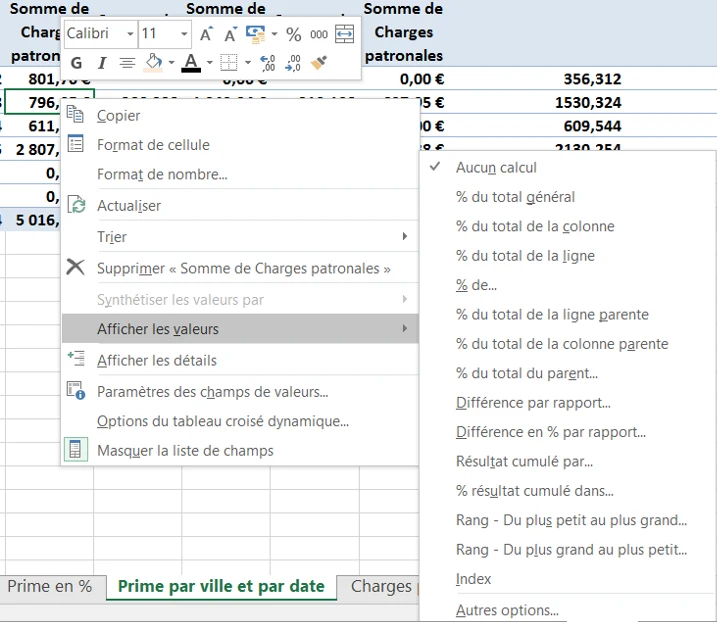The image size is (717, 622).
Task: Toggle bold (G) formatting
Action: click(x=76, y=63)
